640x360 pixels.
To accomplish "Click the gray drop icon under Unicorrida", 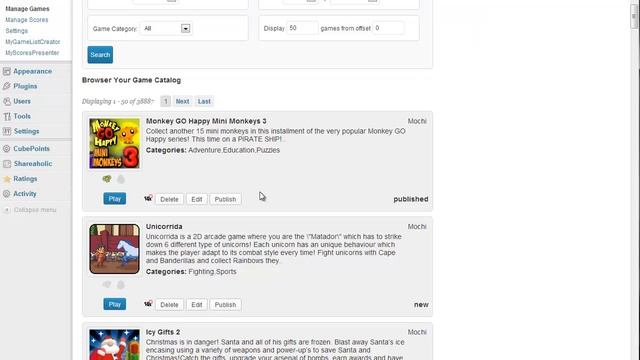I will (121, 285).
